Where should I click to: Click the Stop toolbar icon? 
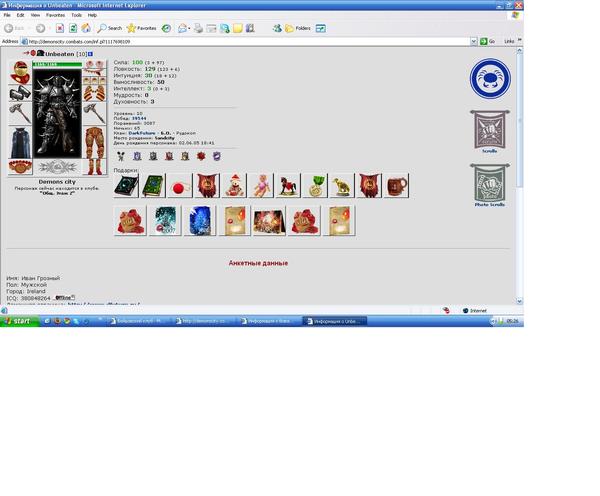coord(60,28)
